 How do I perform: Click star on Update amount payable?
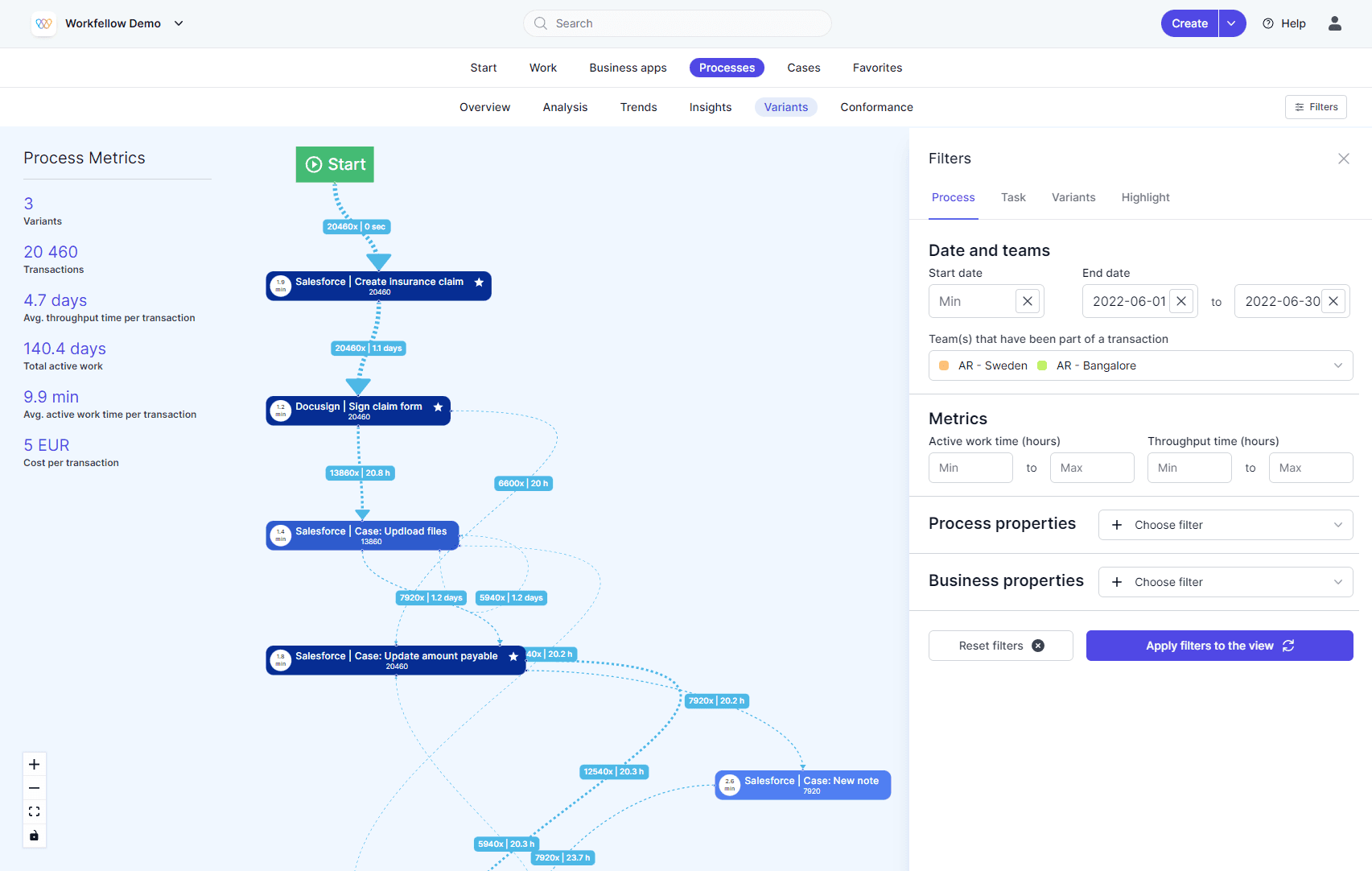tap(513, 657)
